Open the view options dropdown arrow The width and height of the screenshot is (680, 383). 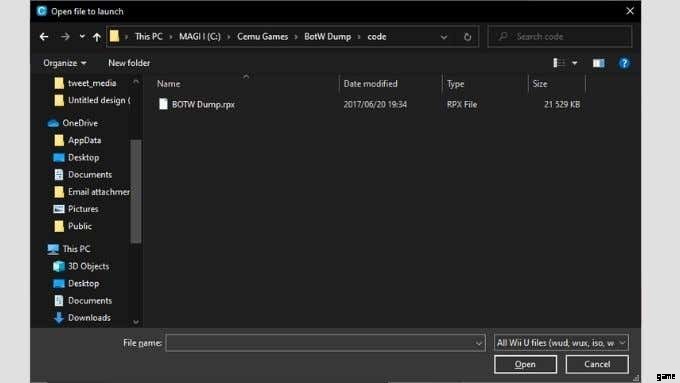tap(575, 63)
